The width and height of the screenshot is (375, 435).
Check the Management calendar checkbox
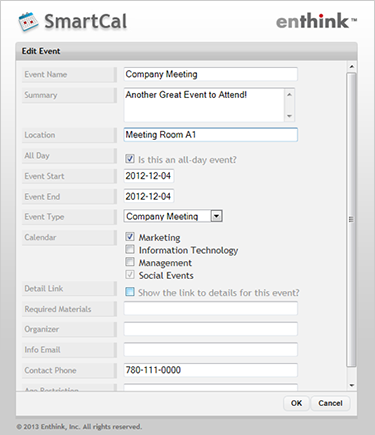tap(130, 262)
